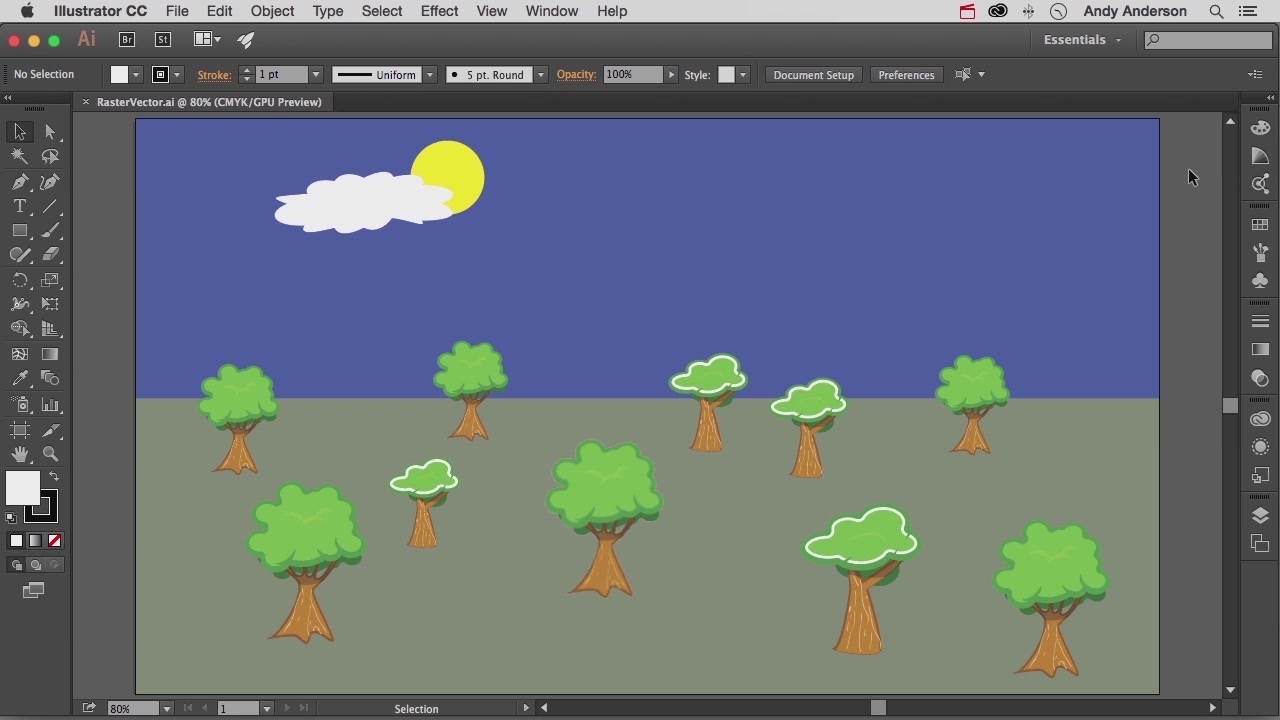Choose the Type tool
Viewport: 1280px width, 720px height.
(19, 206)
